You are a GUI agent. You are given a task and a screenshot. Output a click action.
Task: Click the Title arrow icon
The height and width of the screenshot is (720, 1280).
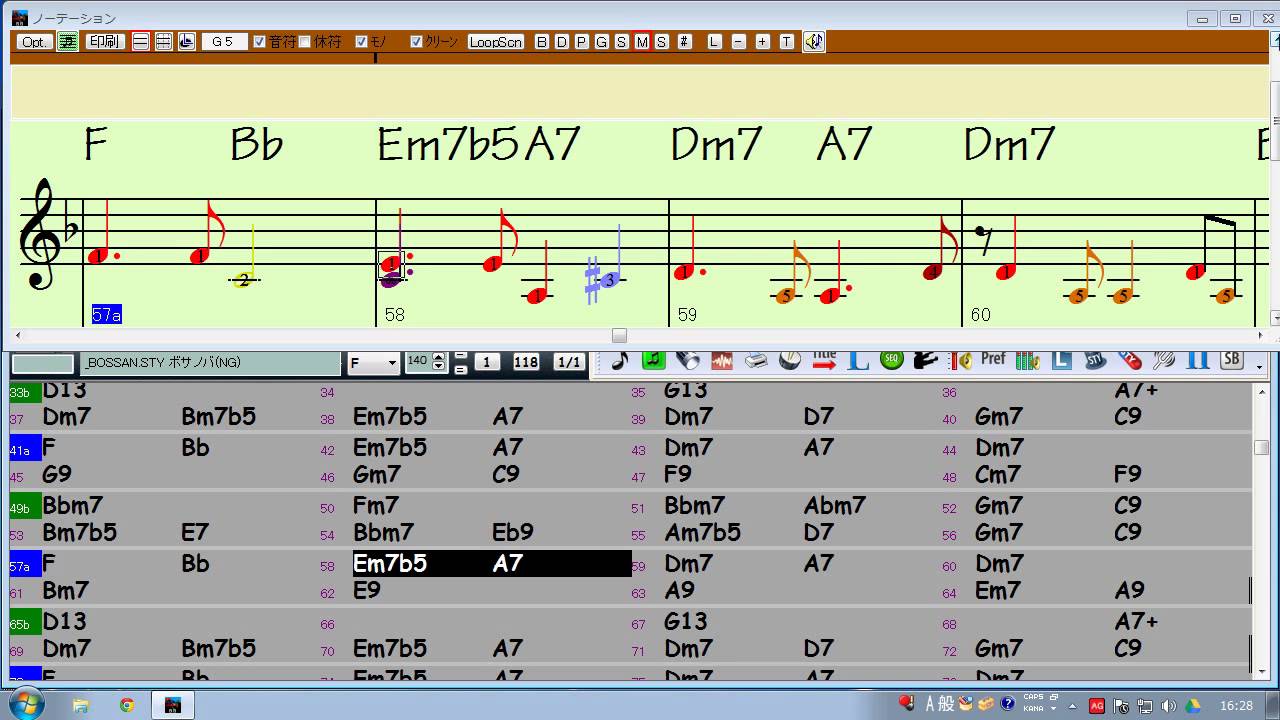(824, 360)
